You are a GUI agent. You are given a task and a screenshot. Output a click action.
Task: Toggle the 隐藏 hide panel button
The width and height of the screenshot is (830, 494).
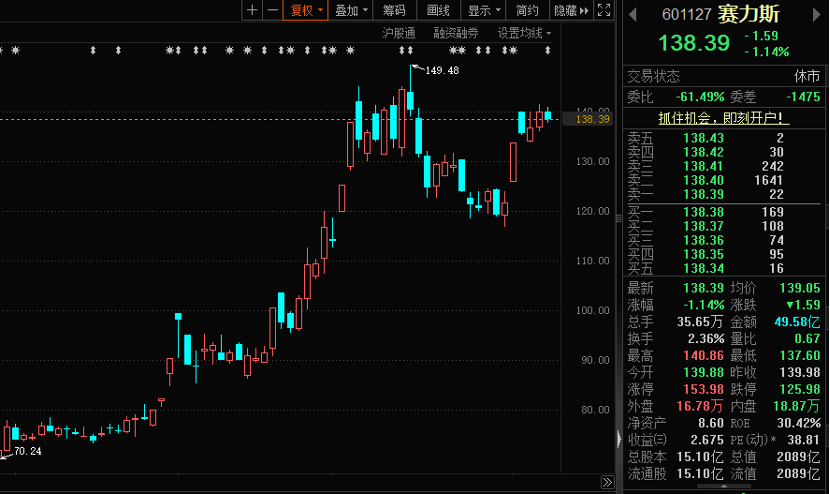(x=564, y=10)
